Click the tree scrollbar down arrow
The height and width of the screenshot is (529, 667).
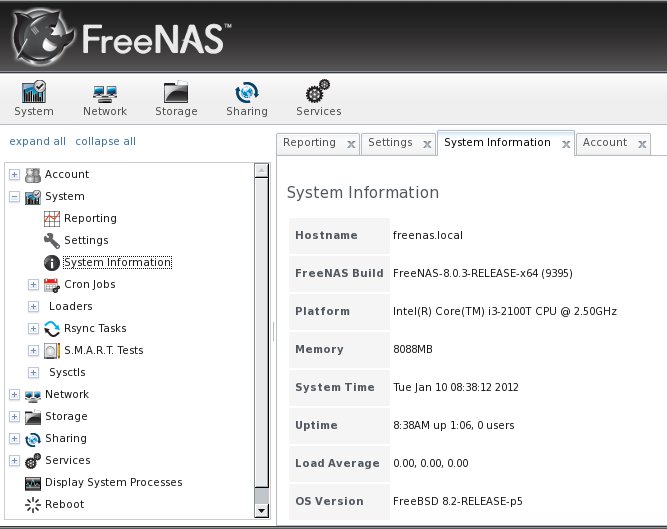point(261,510)
